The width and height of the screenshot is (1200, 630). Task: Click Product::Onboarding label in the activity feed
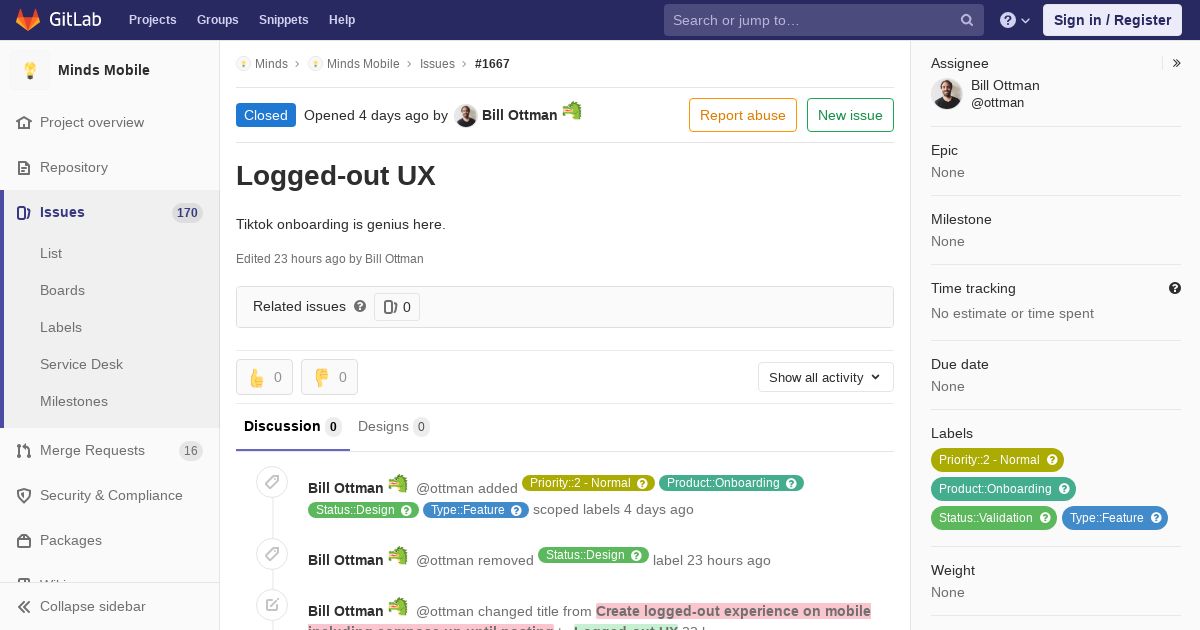[x=731, y=483]
